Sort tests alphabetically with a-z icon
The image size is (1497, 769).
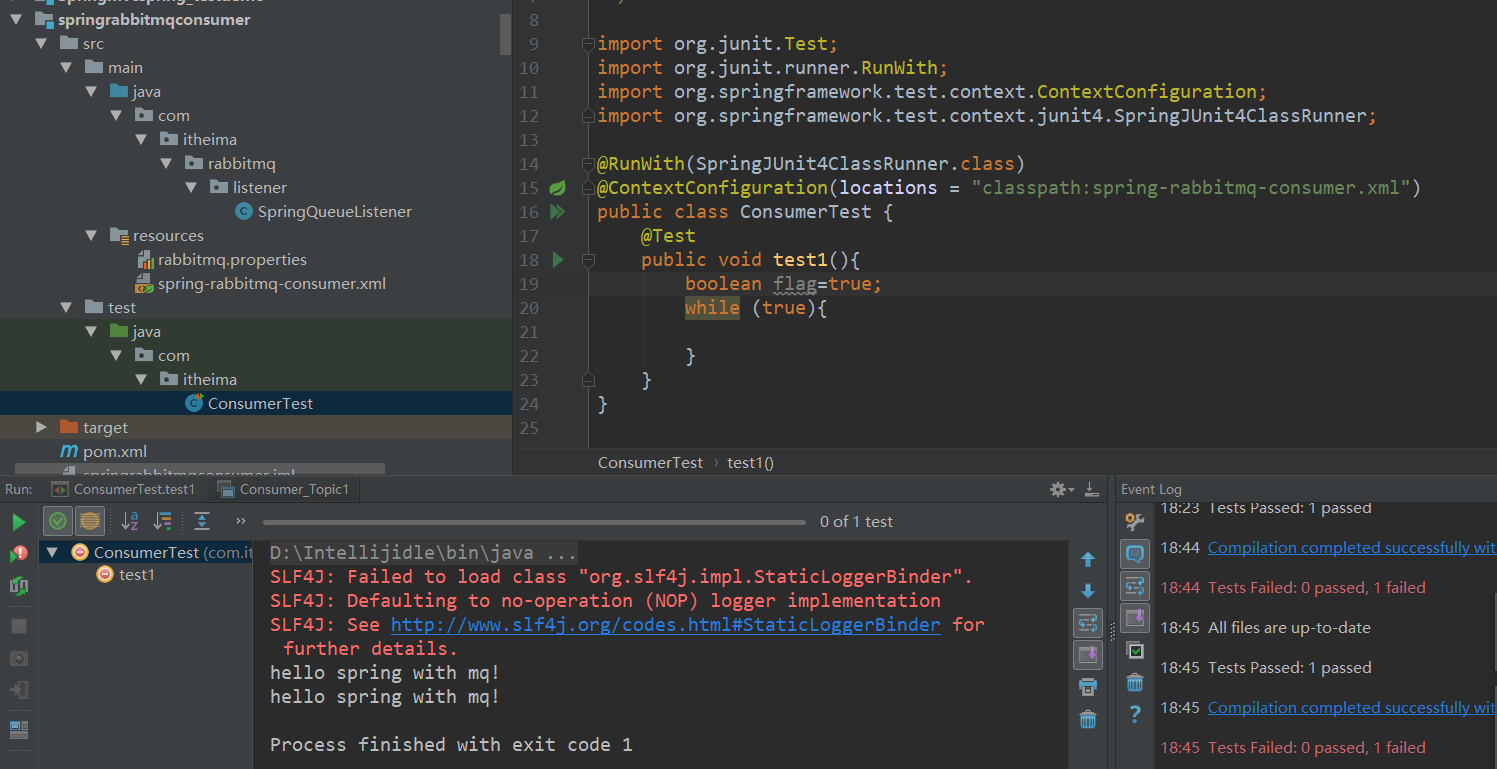130,521
